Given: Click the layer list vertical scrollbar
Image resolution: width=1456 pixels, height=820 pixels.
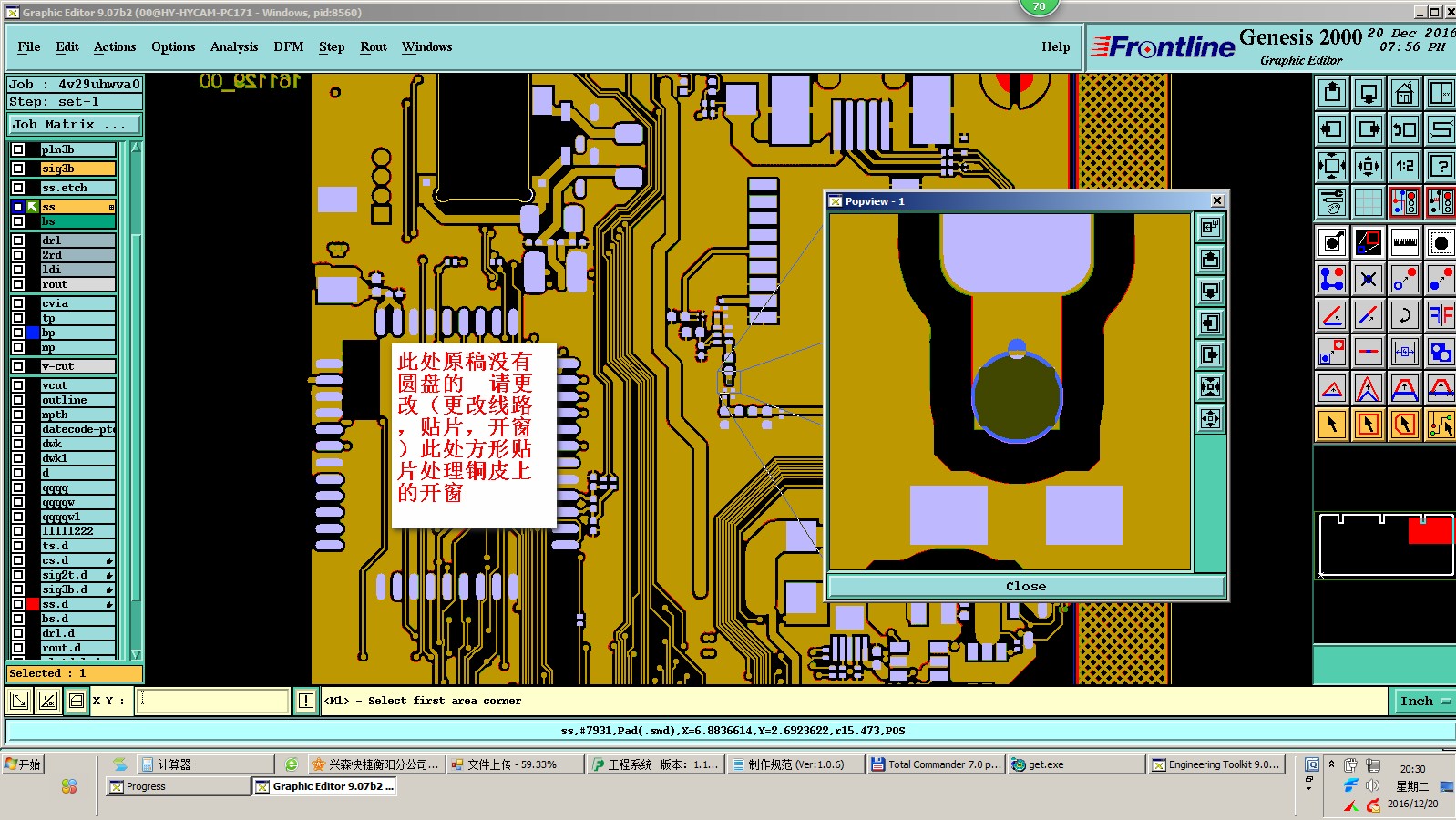Looking at the screenshot, I should (136, 401).
